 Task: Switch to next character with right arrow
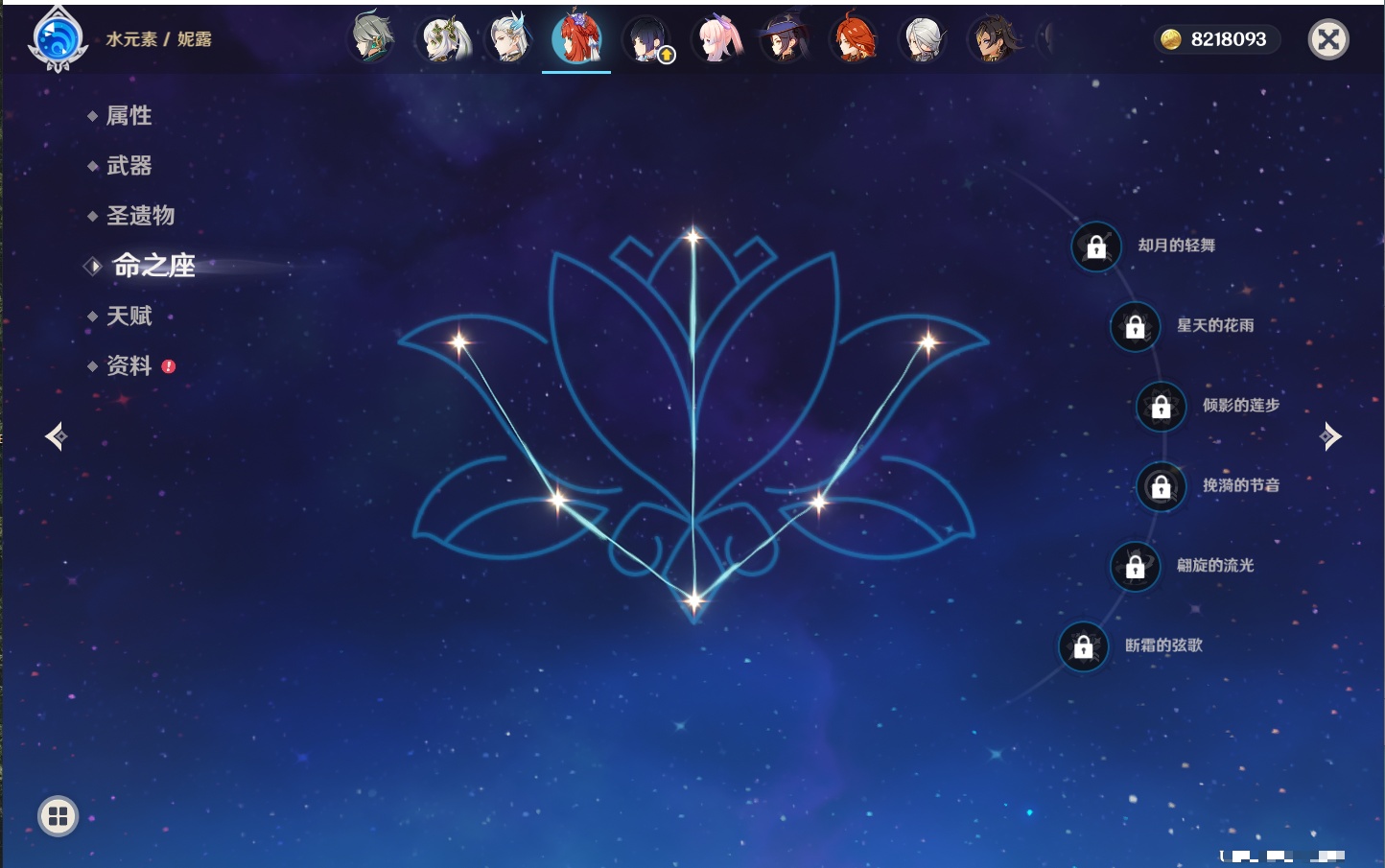pos(1330,436)
